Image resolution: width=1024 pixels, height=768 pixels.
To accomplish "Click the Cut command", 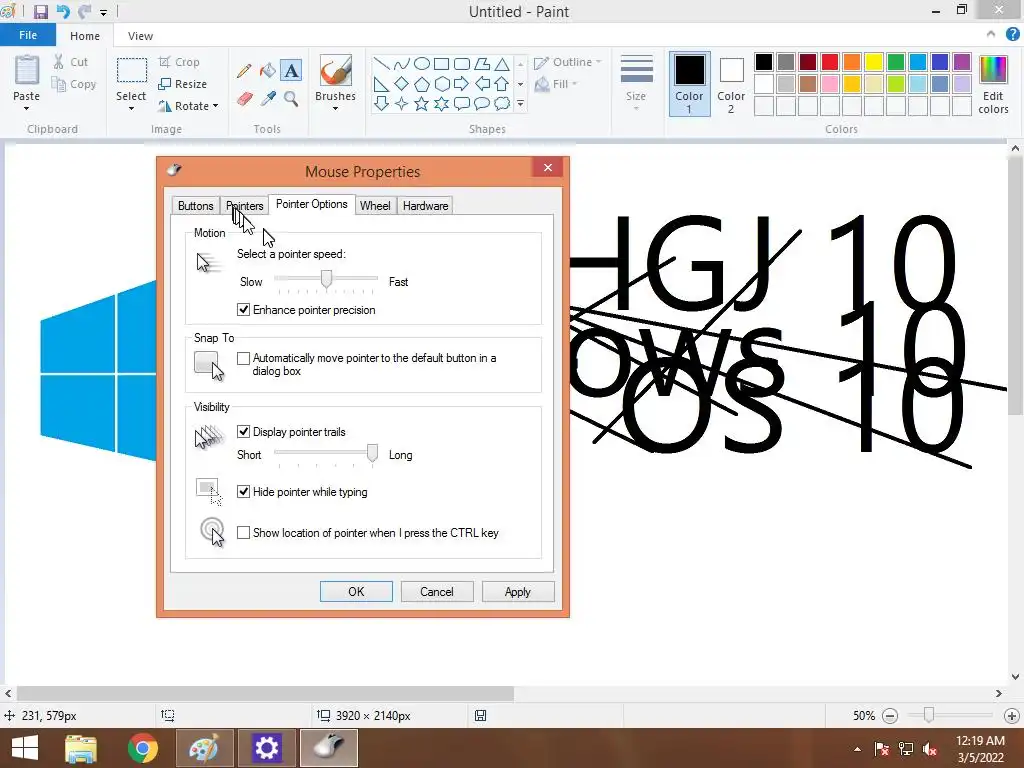I will tap(71, 62).
